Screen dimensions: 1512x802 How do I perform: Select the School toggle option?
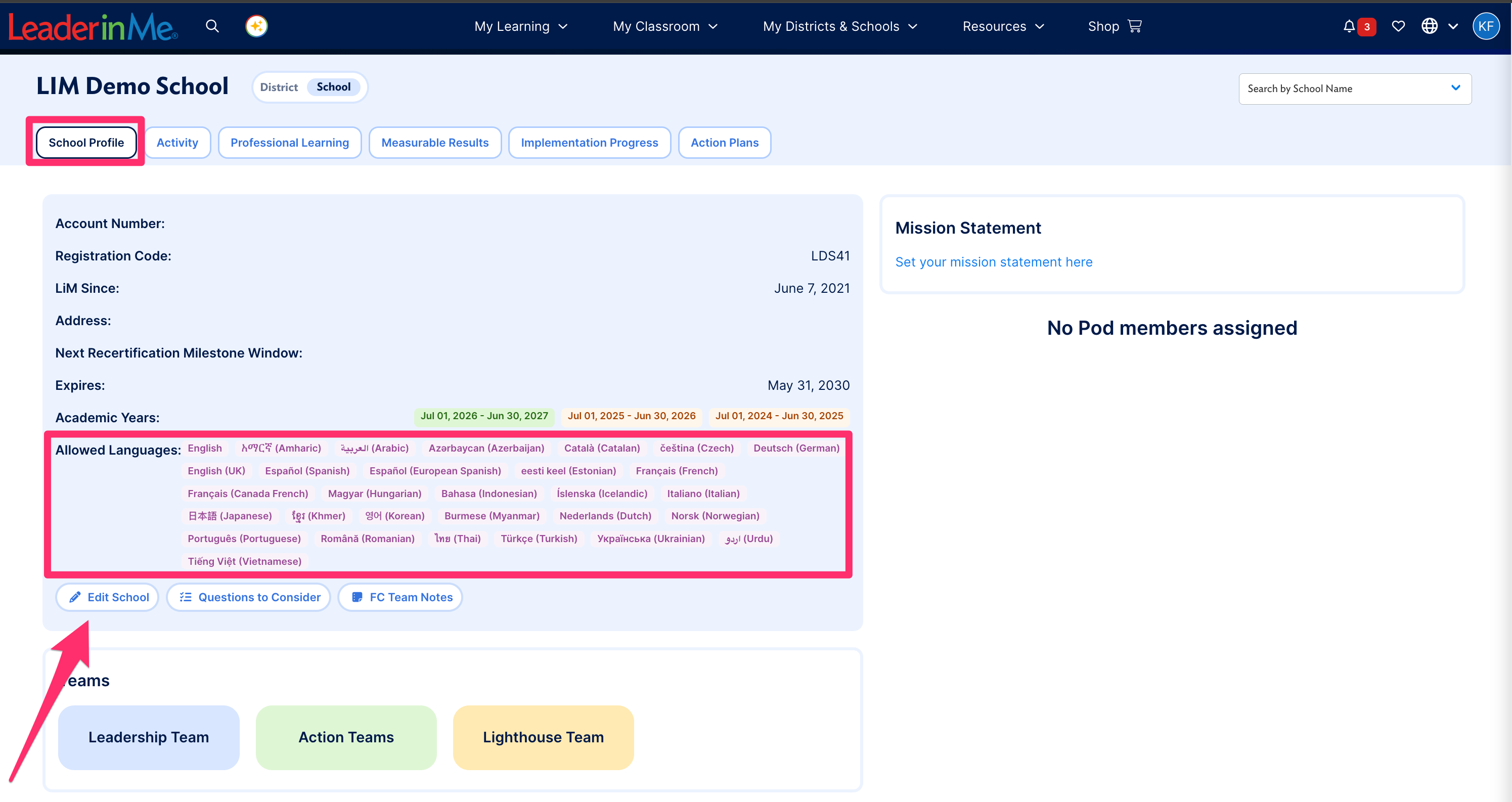click(333, 87)
